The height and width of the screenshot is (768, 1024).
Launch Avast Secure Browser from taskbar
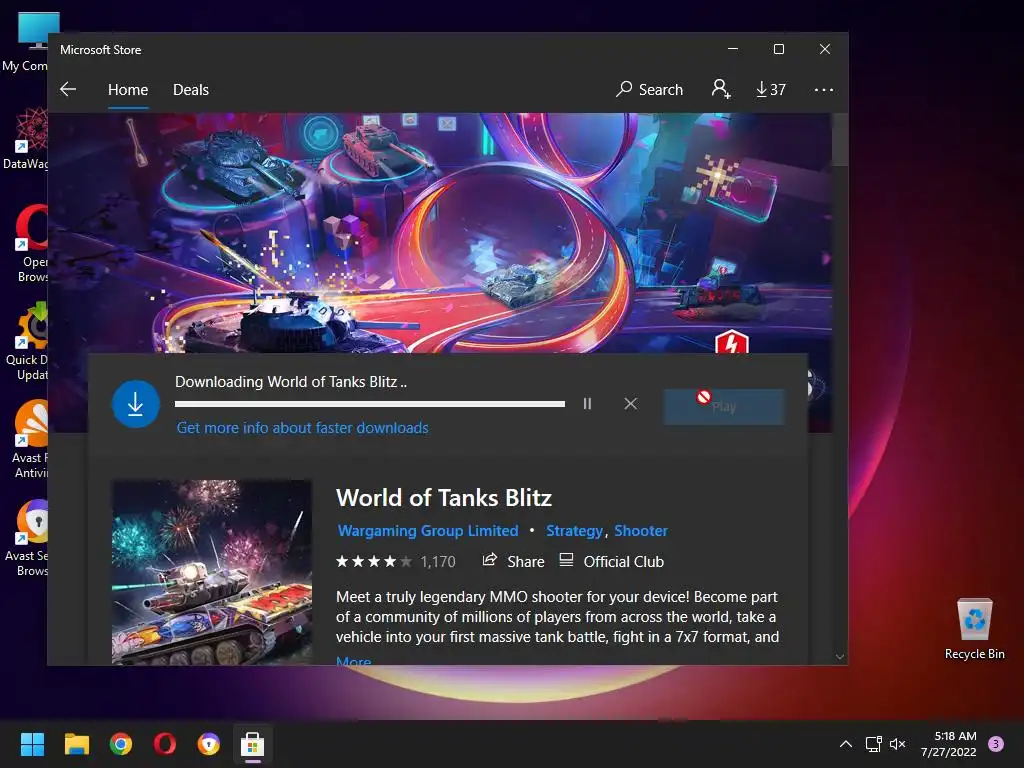208,744
